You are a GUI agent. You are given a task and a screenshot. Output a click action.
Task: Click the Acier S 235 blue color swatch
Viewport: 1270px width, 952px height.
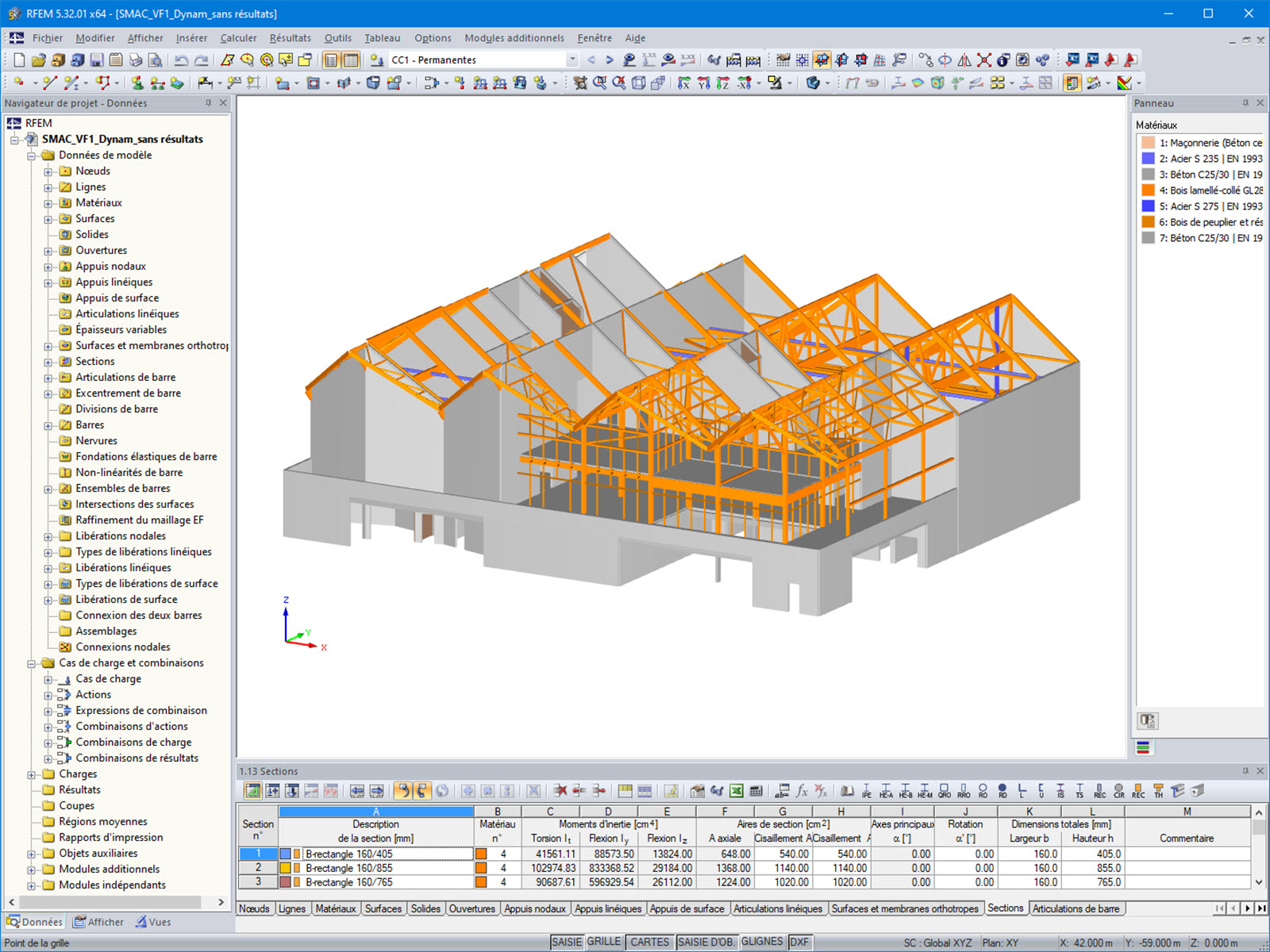(x=1148, y=159)
